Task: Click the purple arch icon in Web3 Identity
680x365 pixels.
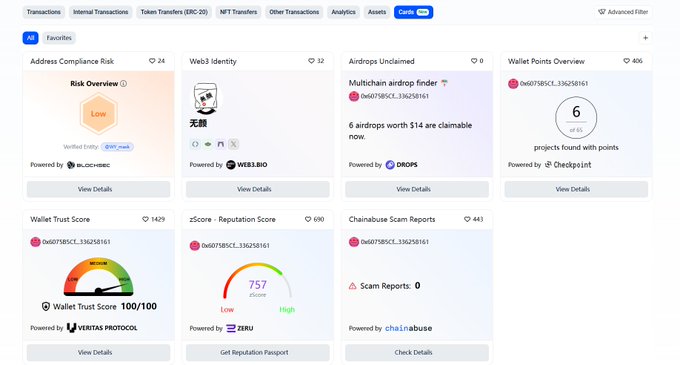Action: (x=221, y=144)
